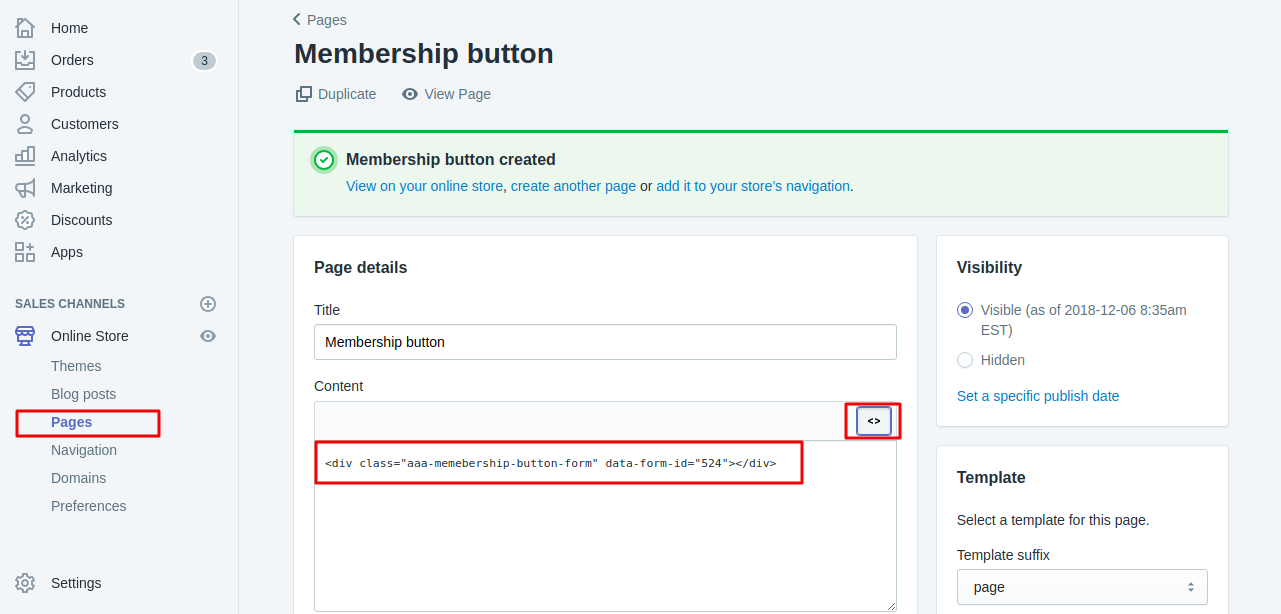1281x614 pixels.
Task: Toggle HTML view with the <> button
Action: coord(873,421)
